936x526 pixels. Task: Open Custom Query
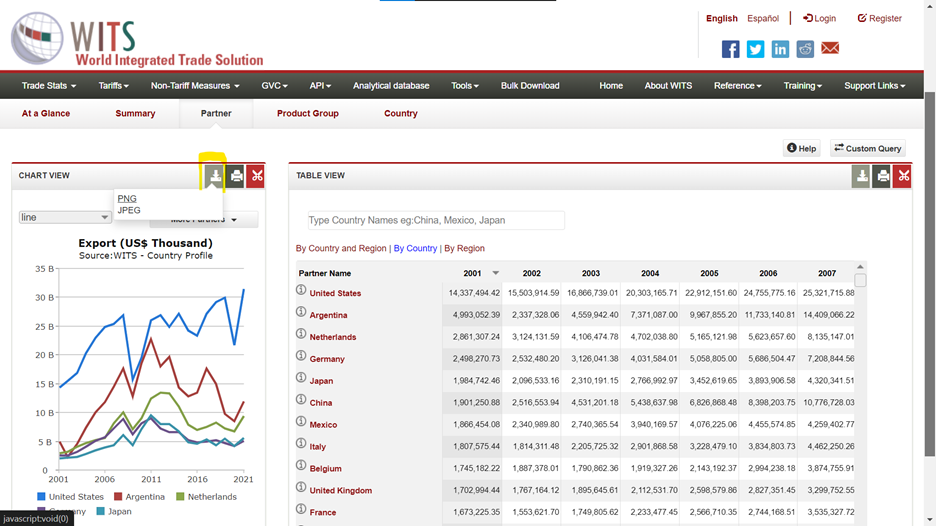[867, 148]
